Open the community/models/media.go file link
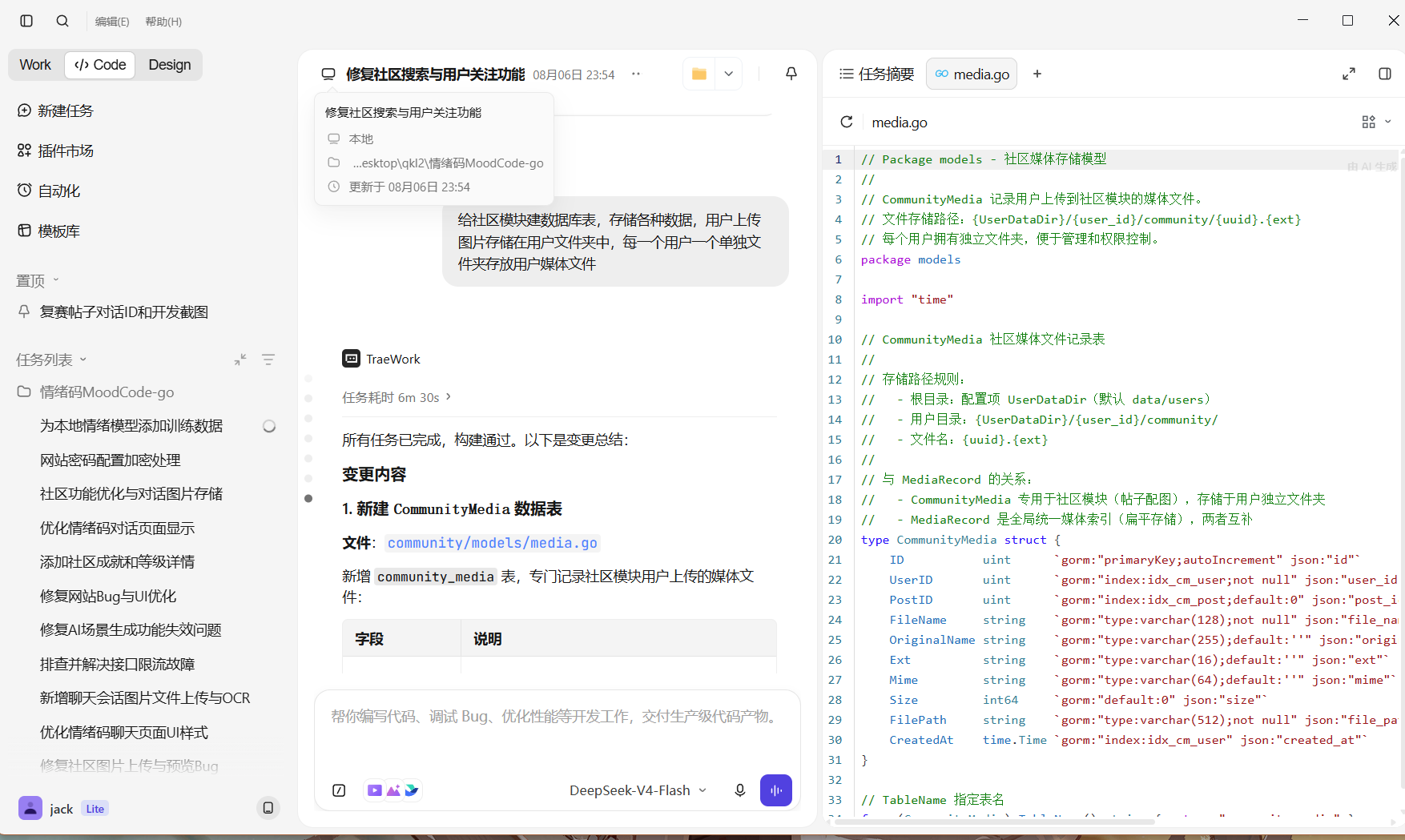Screen dimensions: 1405x840 [493, 543]
